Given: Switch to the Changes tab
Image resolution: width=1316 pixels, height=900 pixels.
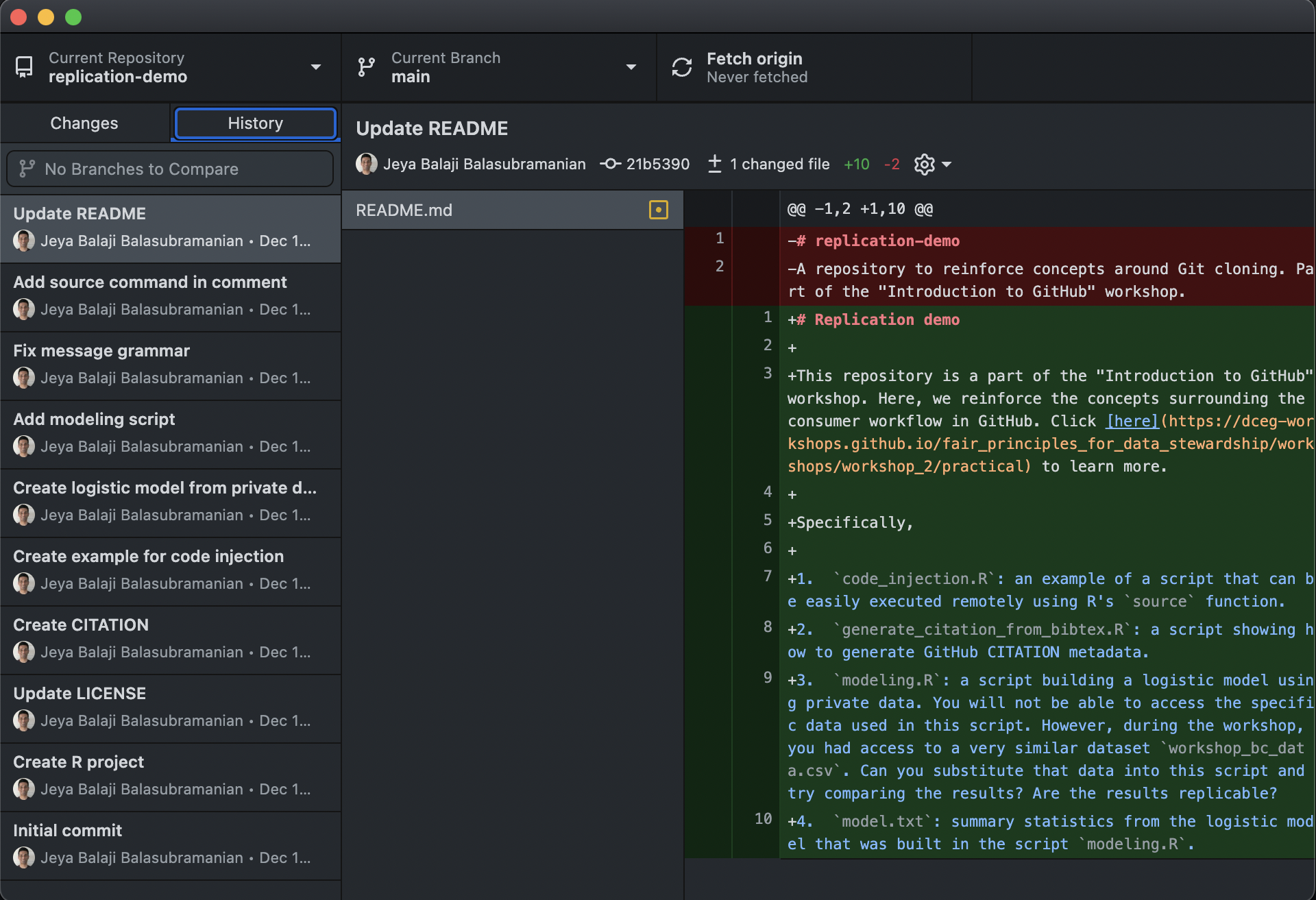Looking at the screenshot, I should coord(84,123).
